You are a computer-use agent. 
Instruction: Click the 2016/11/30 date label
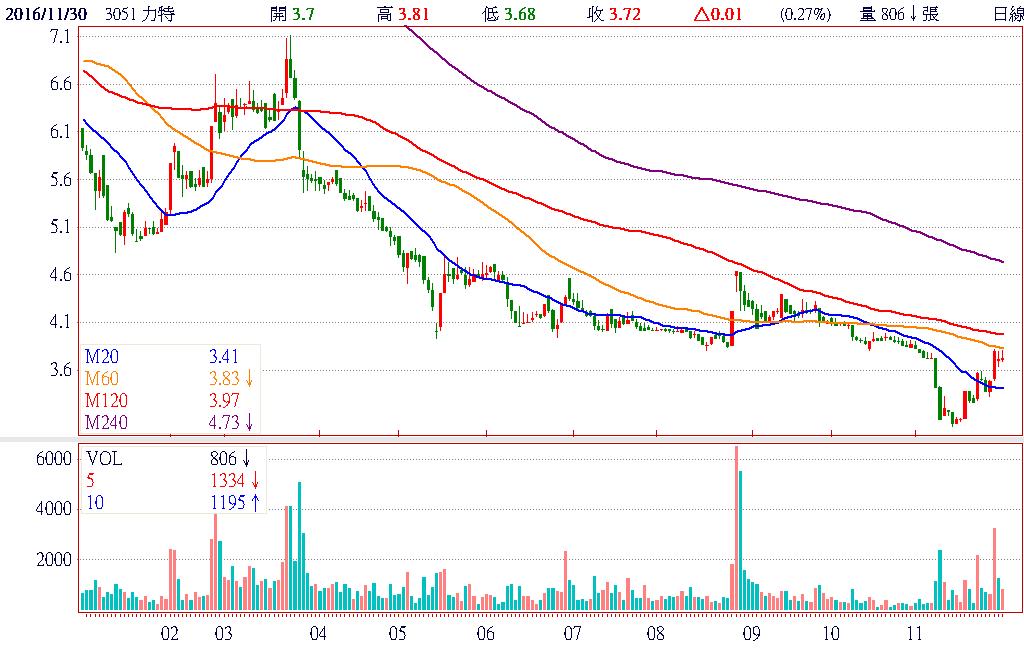click(48, 14)
